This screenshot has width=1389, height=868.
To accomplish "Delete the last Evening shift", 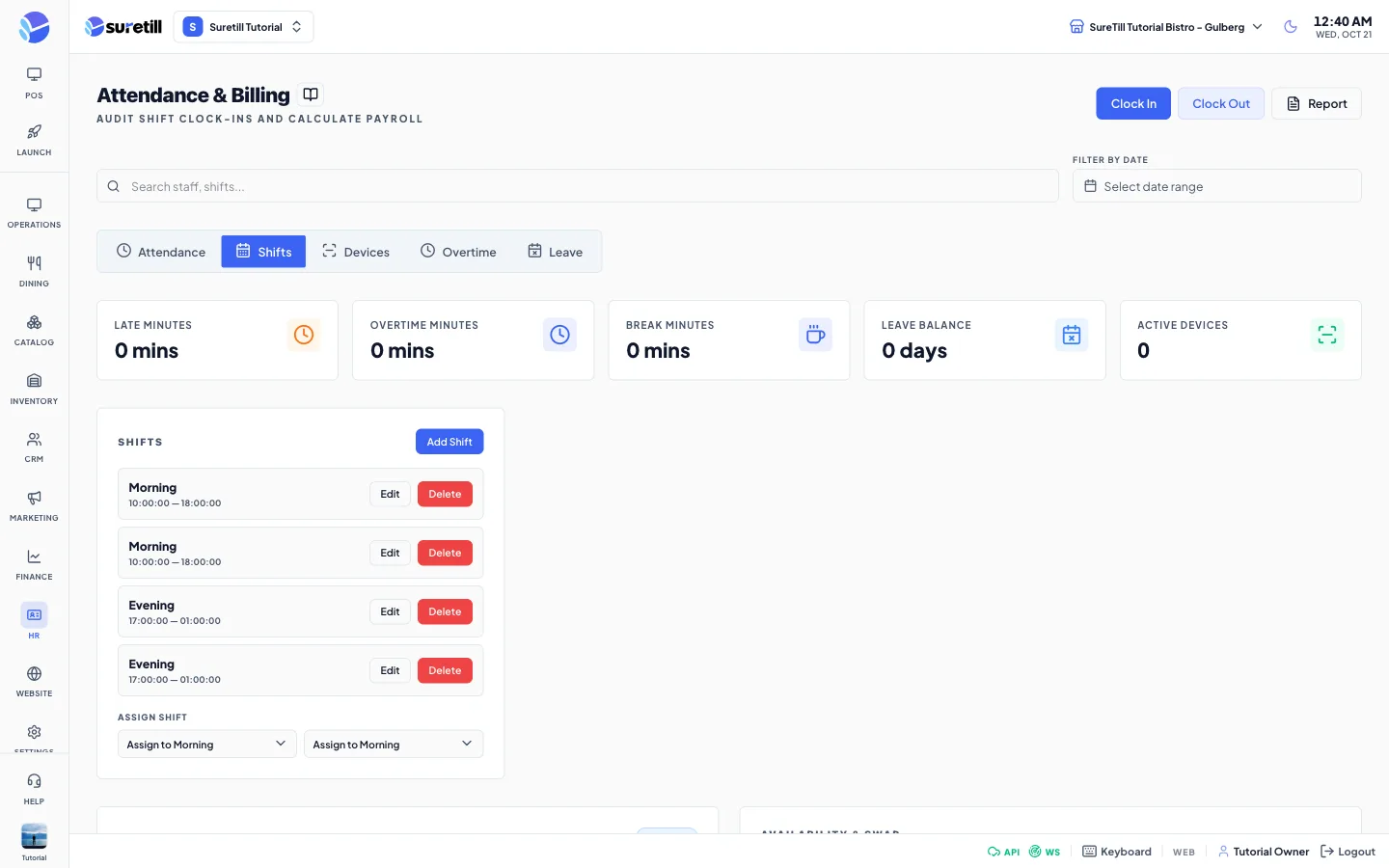I will pos(445,670).
